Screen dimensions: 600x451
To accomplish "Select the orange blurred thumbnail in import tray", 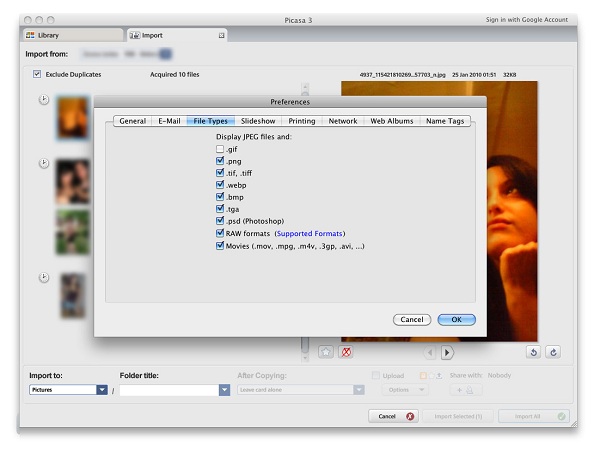I will 72,117.
